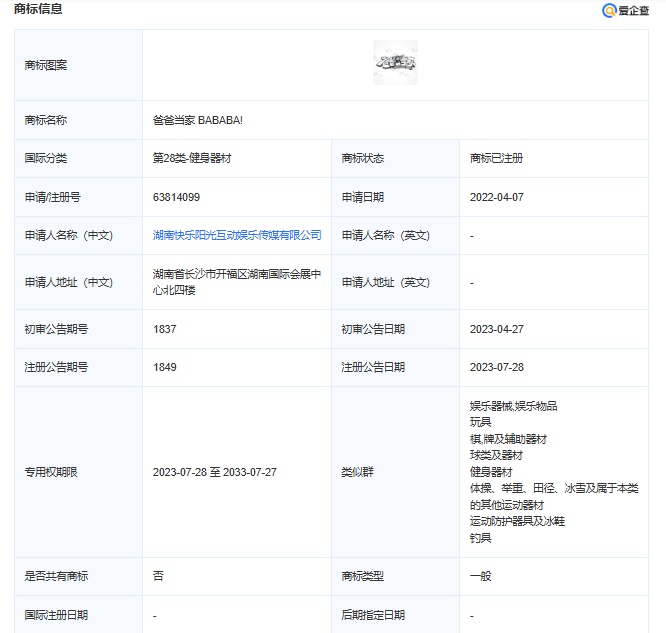Select 运动防护器具及冰鞋 in similar groups

[x=517, y=521]
